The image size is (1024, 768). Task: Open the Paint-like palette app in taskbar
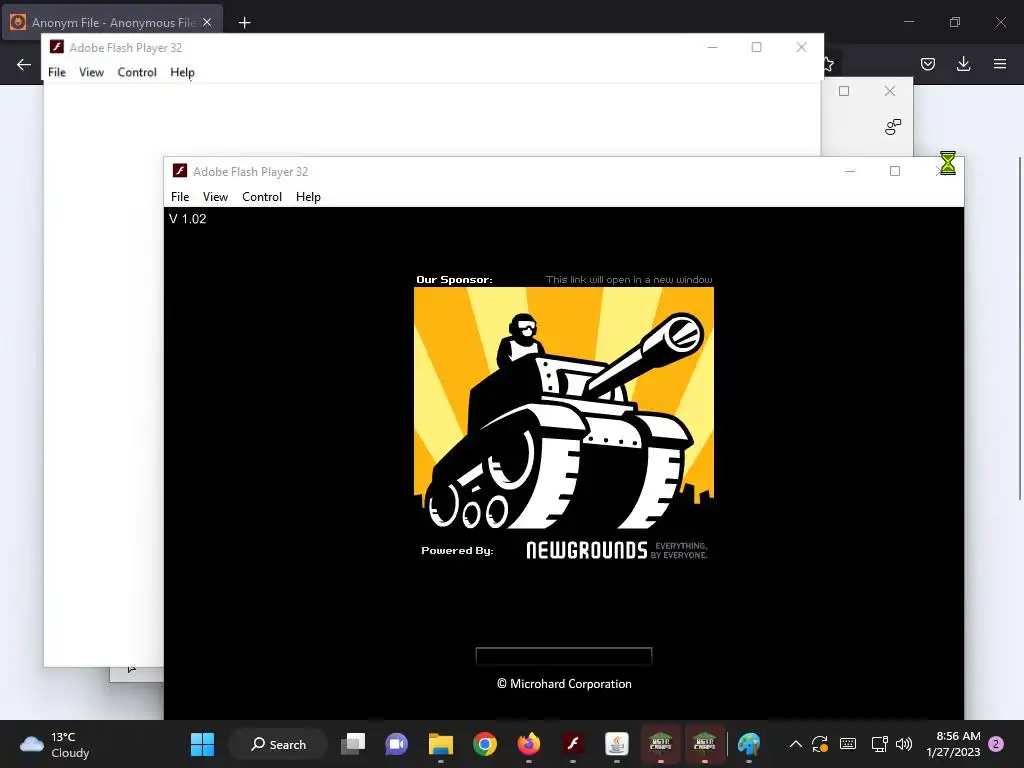pos(749,744)
